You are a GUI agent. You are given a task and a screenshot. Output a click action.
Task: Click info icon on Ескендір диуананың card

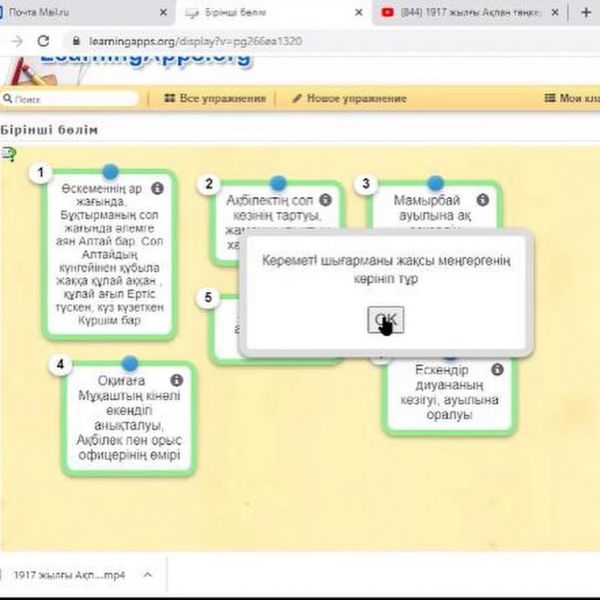(x=497, y=371)
